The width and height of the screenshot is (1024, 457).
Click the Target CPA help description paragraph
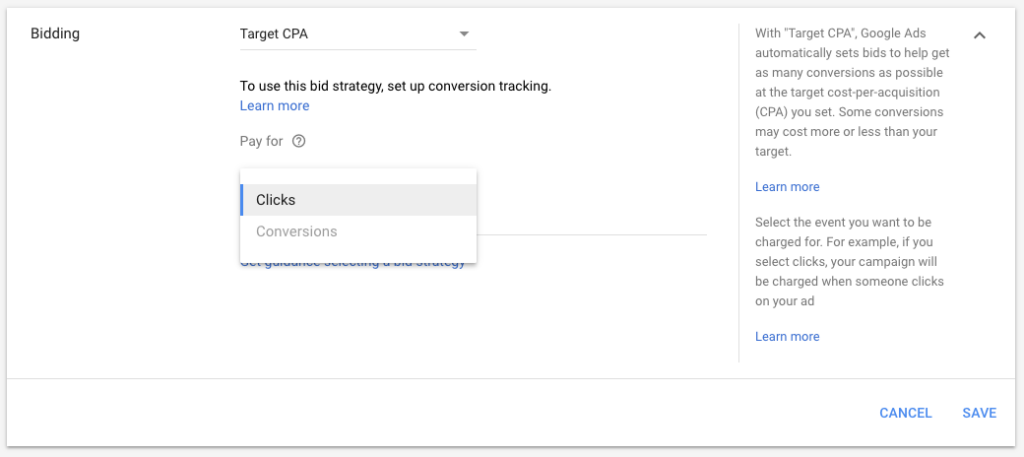coord(852,92)
